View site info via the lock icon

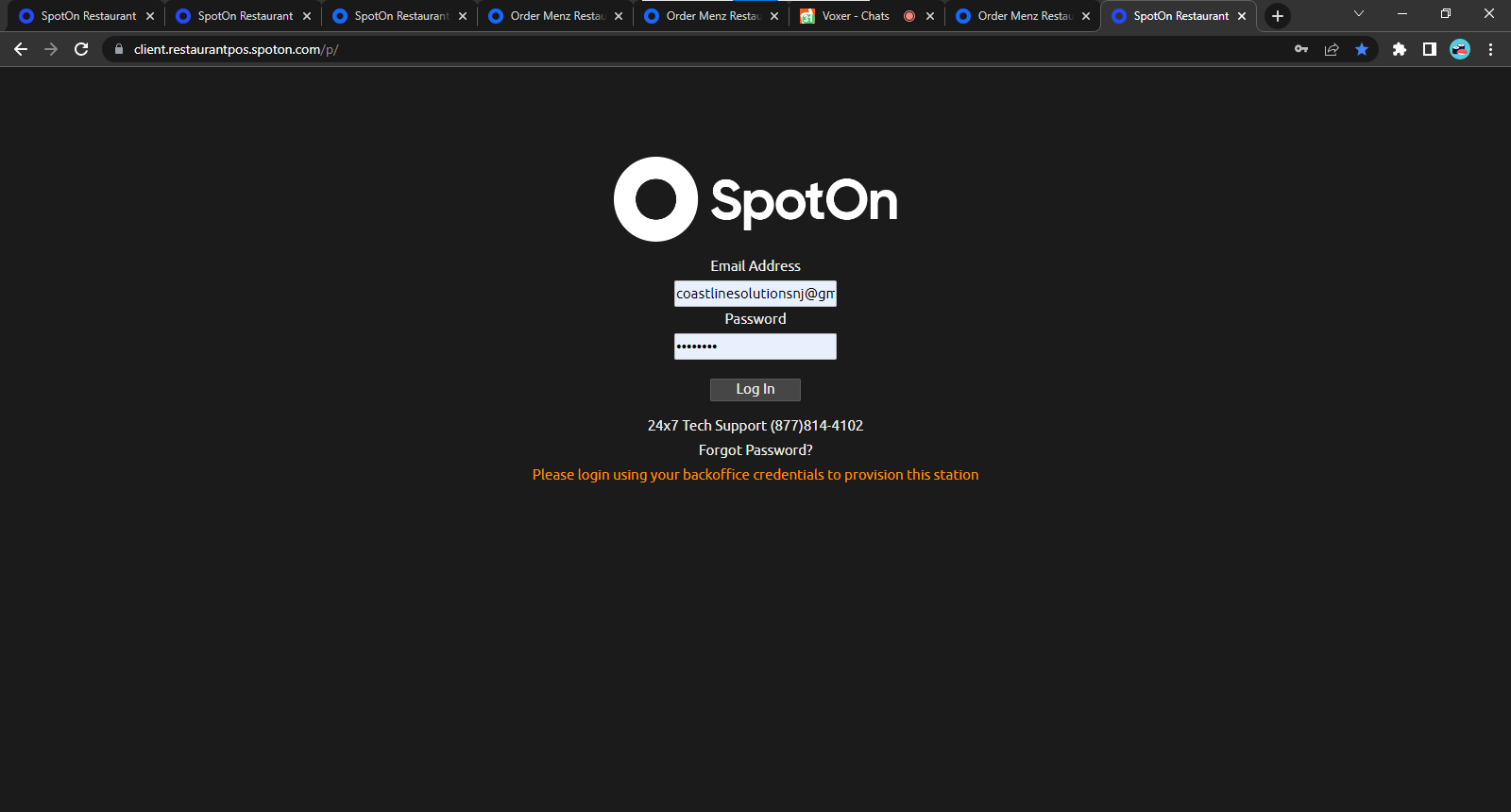click(119, 49)
